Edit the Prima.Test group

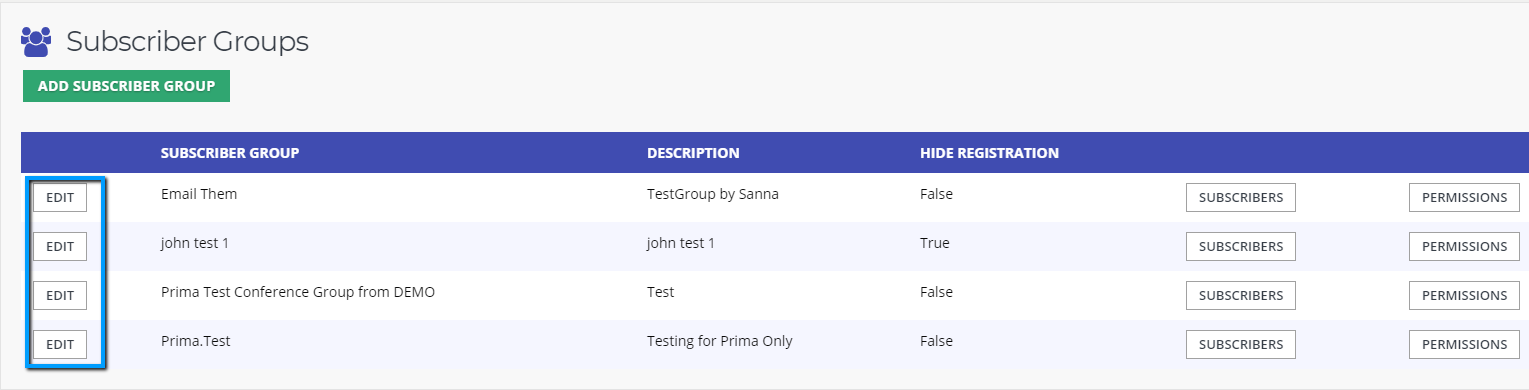click(60, 344)
